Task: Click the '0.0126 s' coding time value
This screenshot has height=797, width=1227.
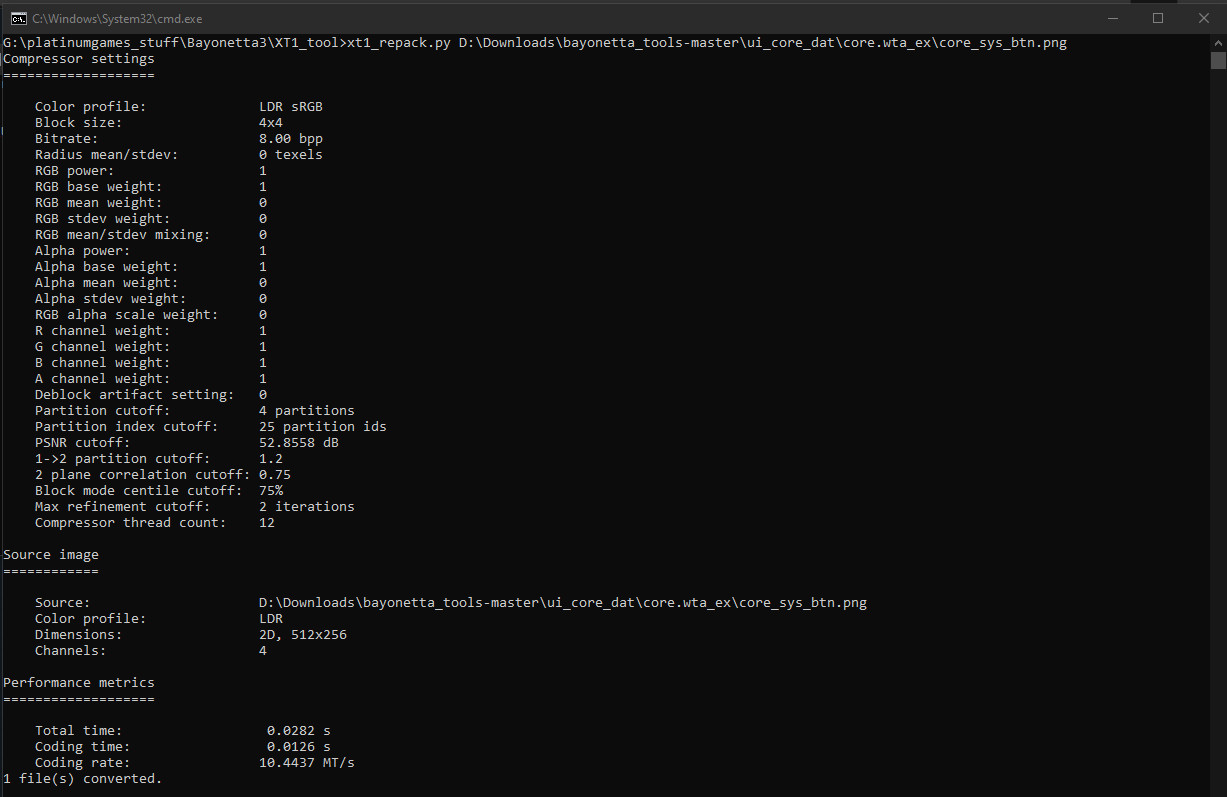Action: 299,747
